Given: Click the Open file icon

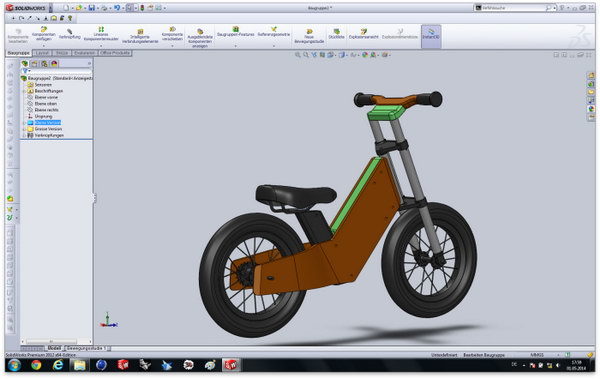Looking at the screenshot, I should click(79, 8).
